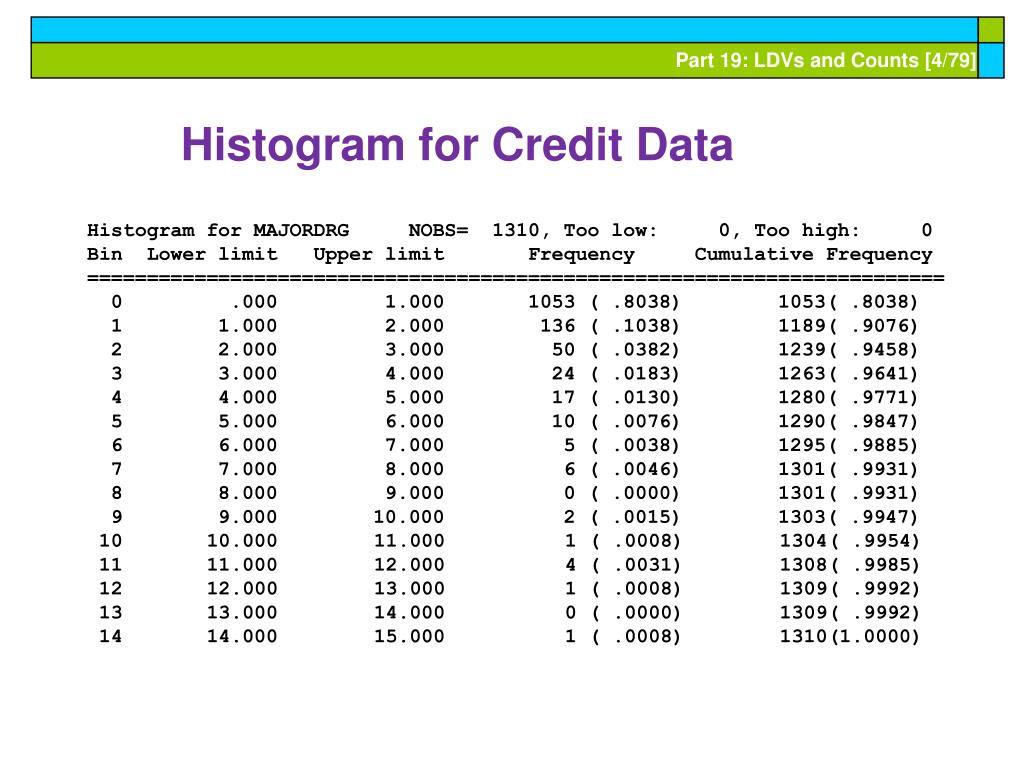Image resolution: width=1024 pixels, height=768 pixels.
Task: Select frequency proportion '( .8038)' in bin 0 Frequency column
Action: [x=635, y=302]
